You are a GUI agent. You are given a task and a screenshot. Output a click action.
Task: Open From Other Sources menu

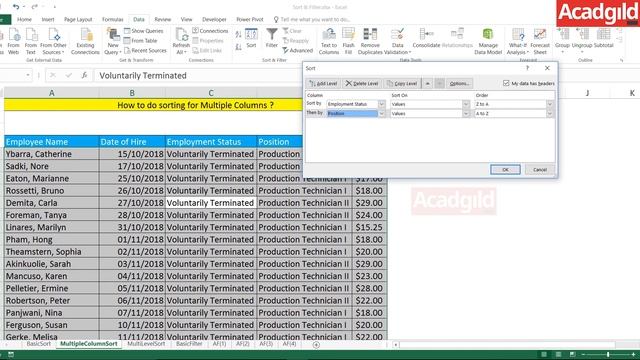click(53, 41)
